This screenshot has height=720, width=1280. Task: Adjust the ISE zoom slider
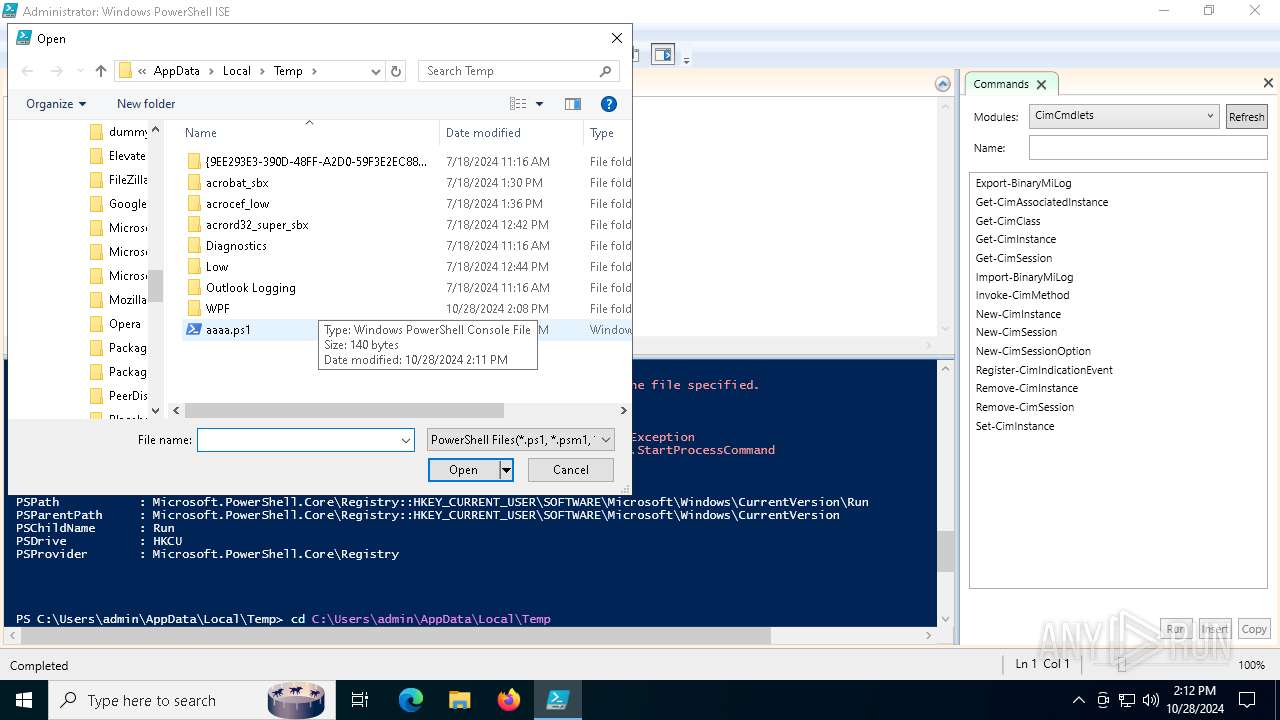(x=1122, y=665)
